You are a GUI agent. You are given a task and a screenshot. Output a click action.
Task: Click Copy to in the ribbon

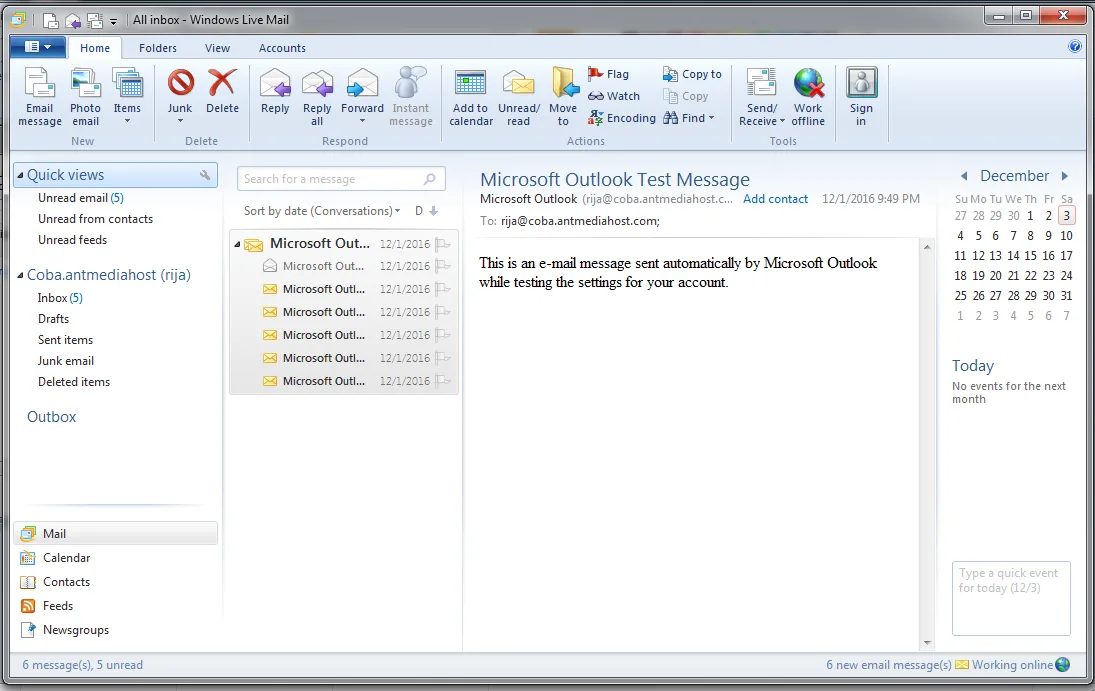(x=692, y=74)
